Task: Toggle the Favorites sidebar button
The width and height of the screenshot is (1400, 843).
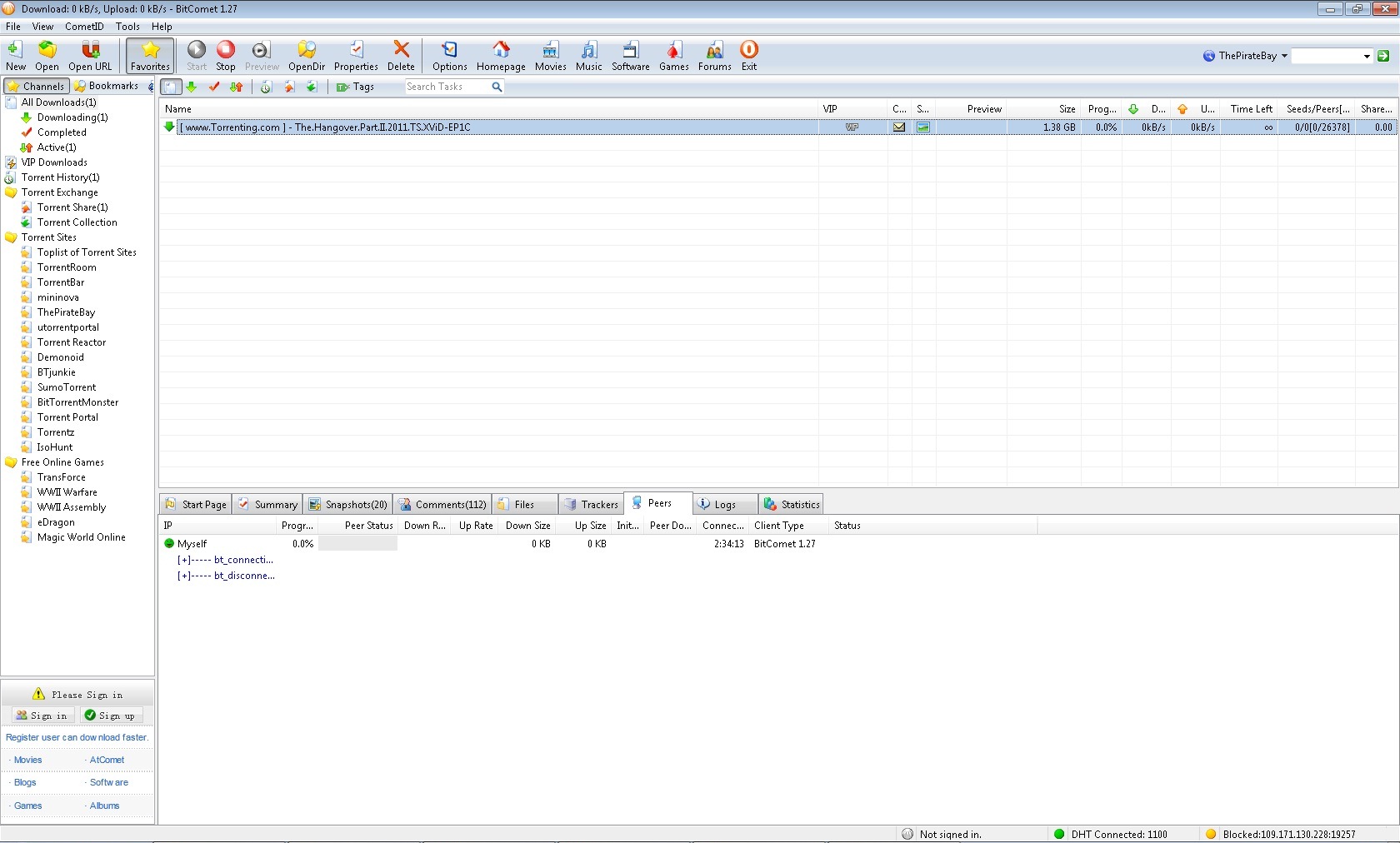Action: (x=150, y=56)
